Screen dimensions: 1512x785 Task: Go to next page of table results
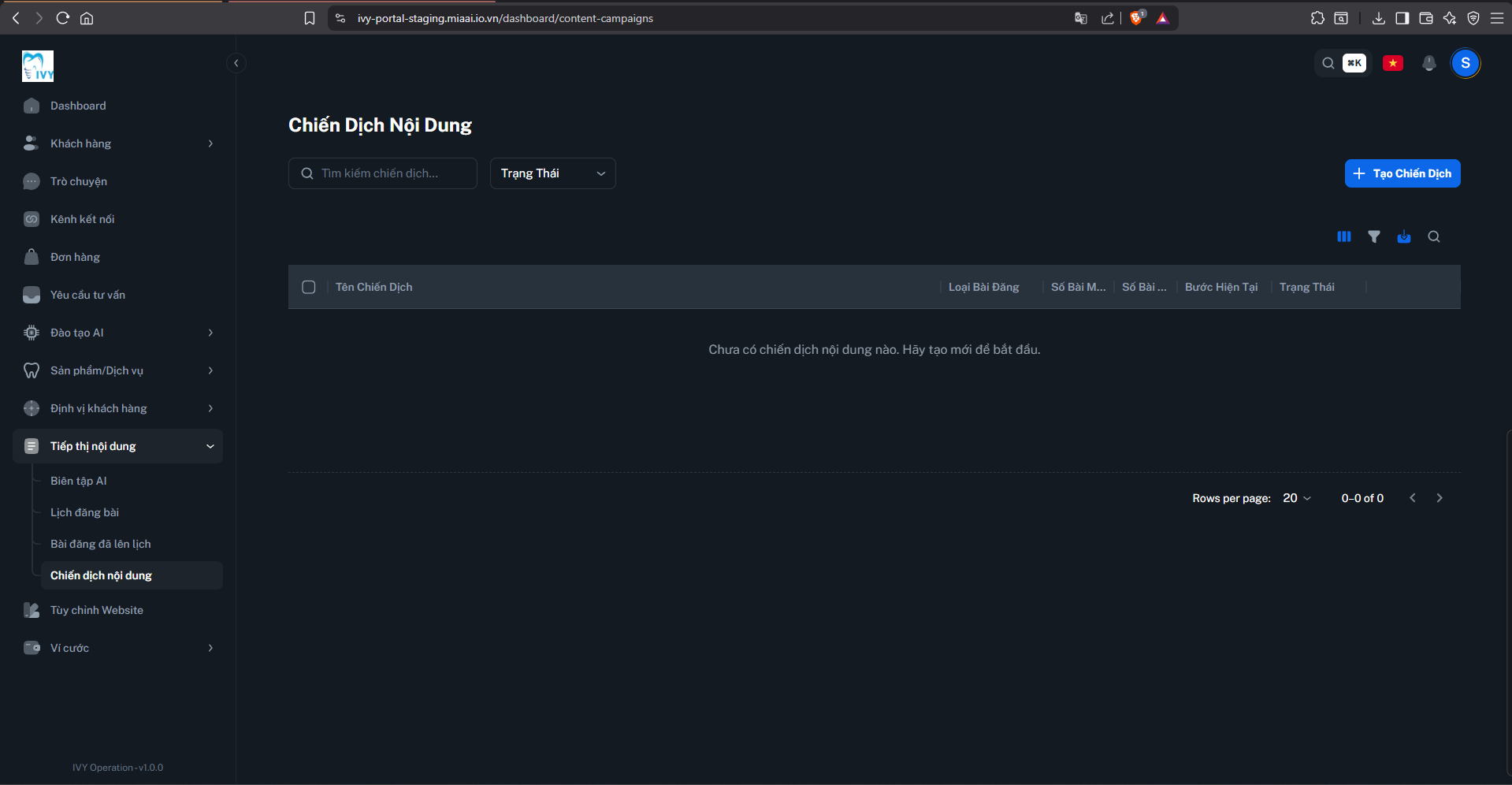(1440, 498)
